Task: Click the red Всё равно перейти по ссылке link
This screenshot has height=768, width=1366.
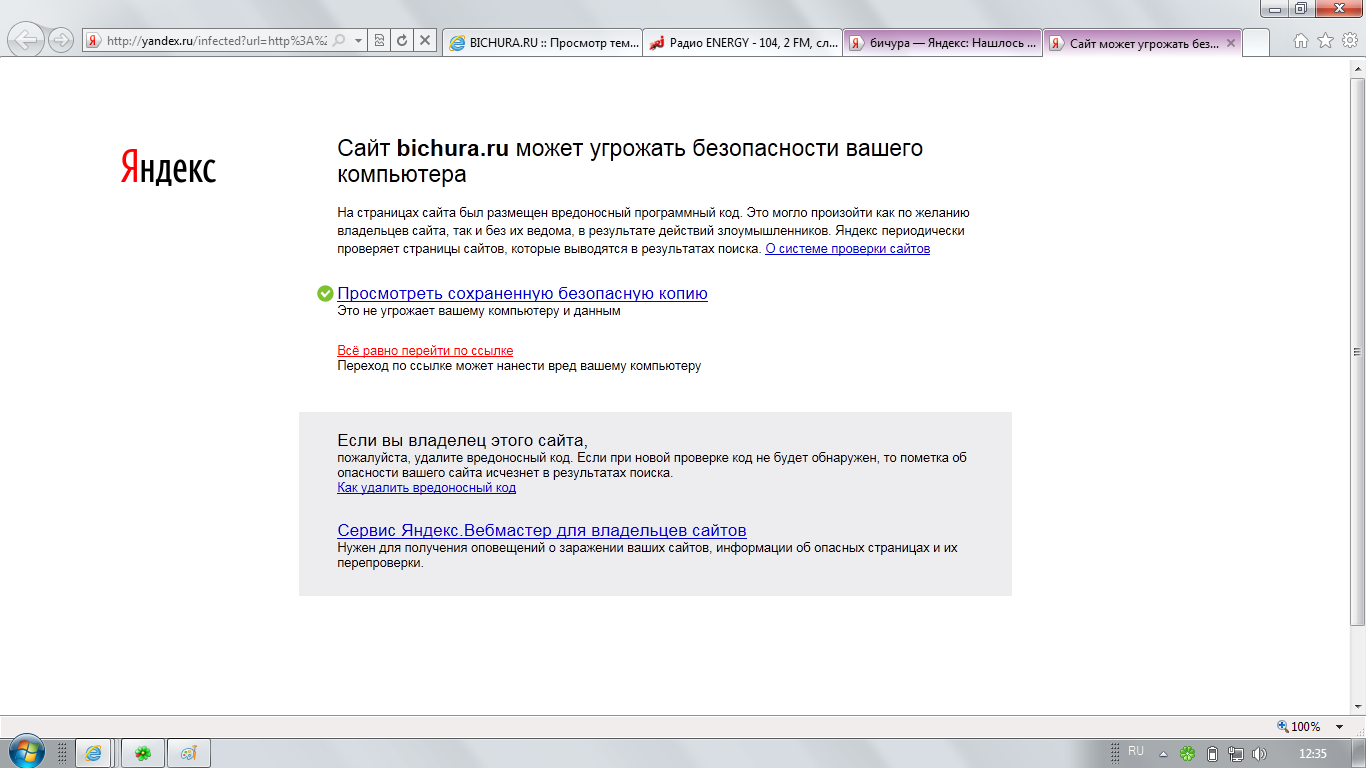Action: pyautogui.click(x=425, y=351)
